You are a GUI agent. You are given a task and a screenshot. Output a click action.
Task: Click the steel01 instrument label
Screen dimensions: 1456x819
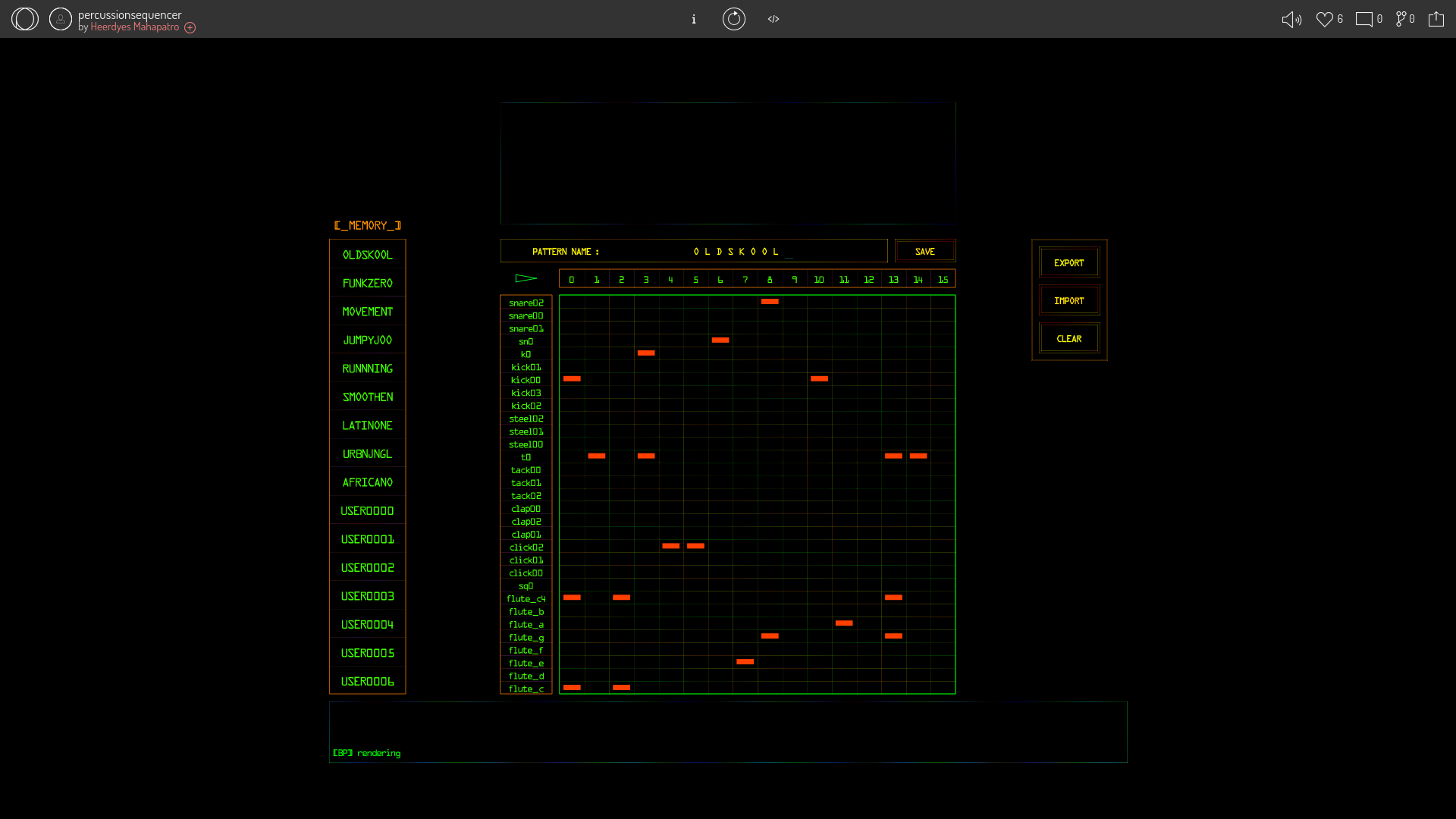point(526,431)
